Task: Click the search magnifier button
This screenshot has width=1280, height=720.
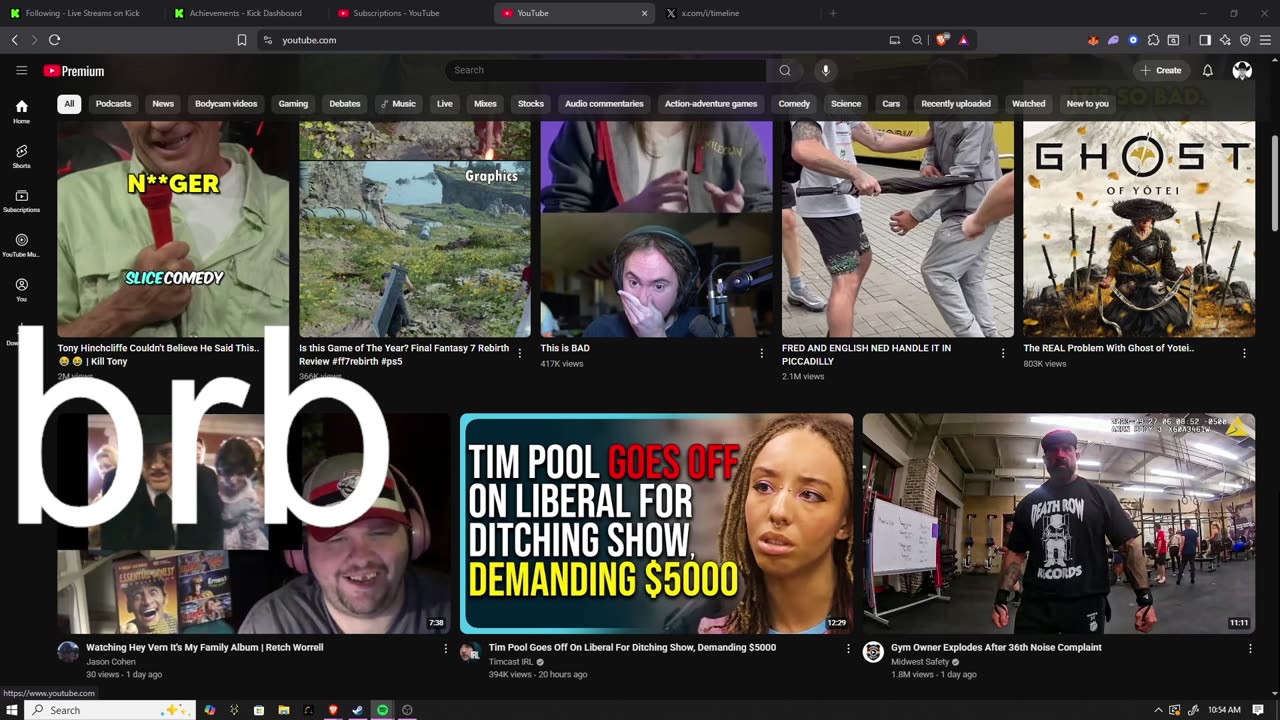Action: 785,70
